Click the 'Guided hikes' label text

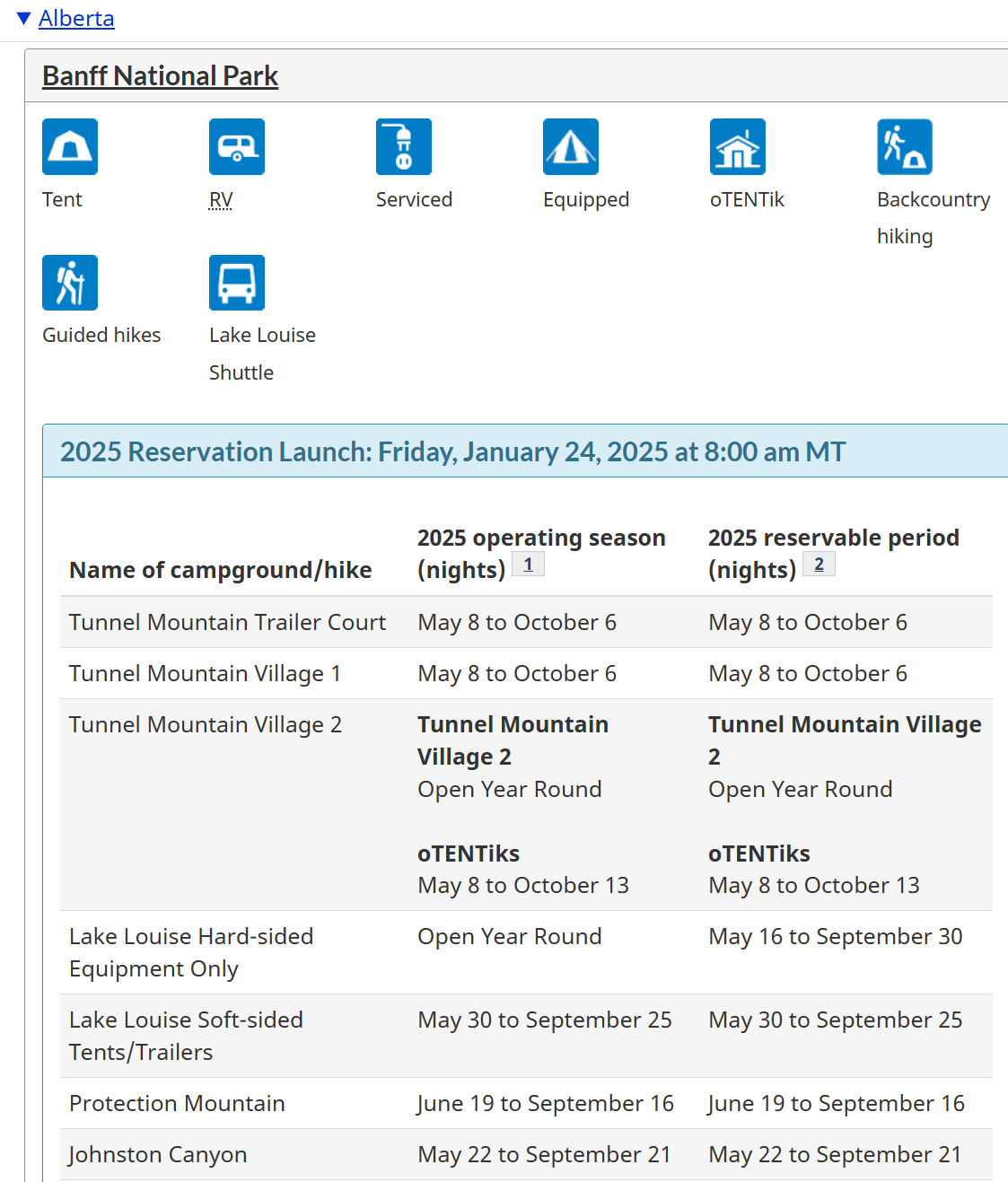point(101,335)
